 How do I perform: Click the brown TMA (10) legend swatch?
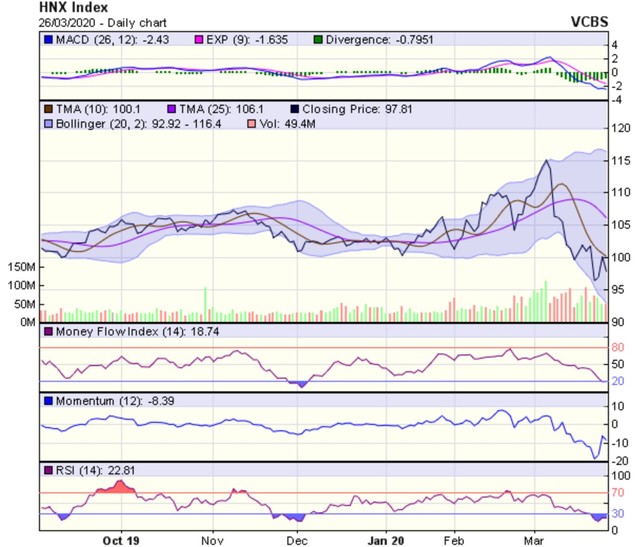coord(47,107)
